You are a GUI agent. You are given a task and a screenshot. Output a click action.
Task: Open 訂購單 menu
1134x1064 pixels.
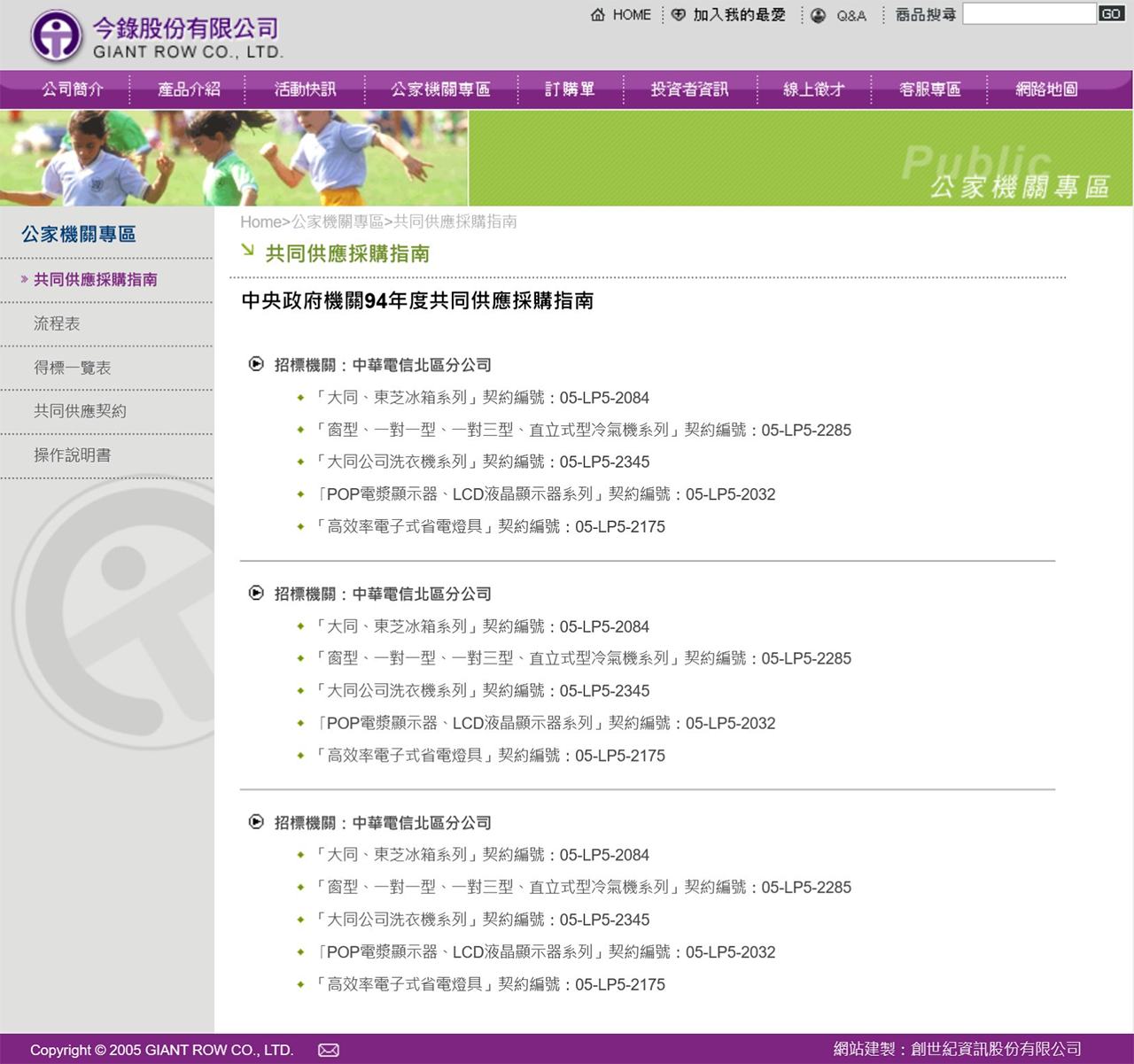[570, 89]
